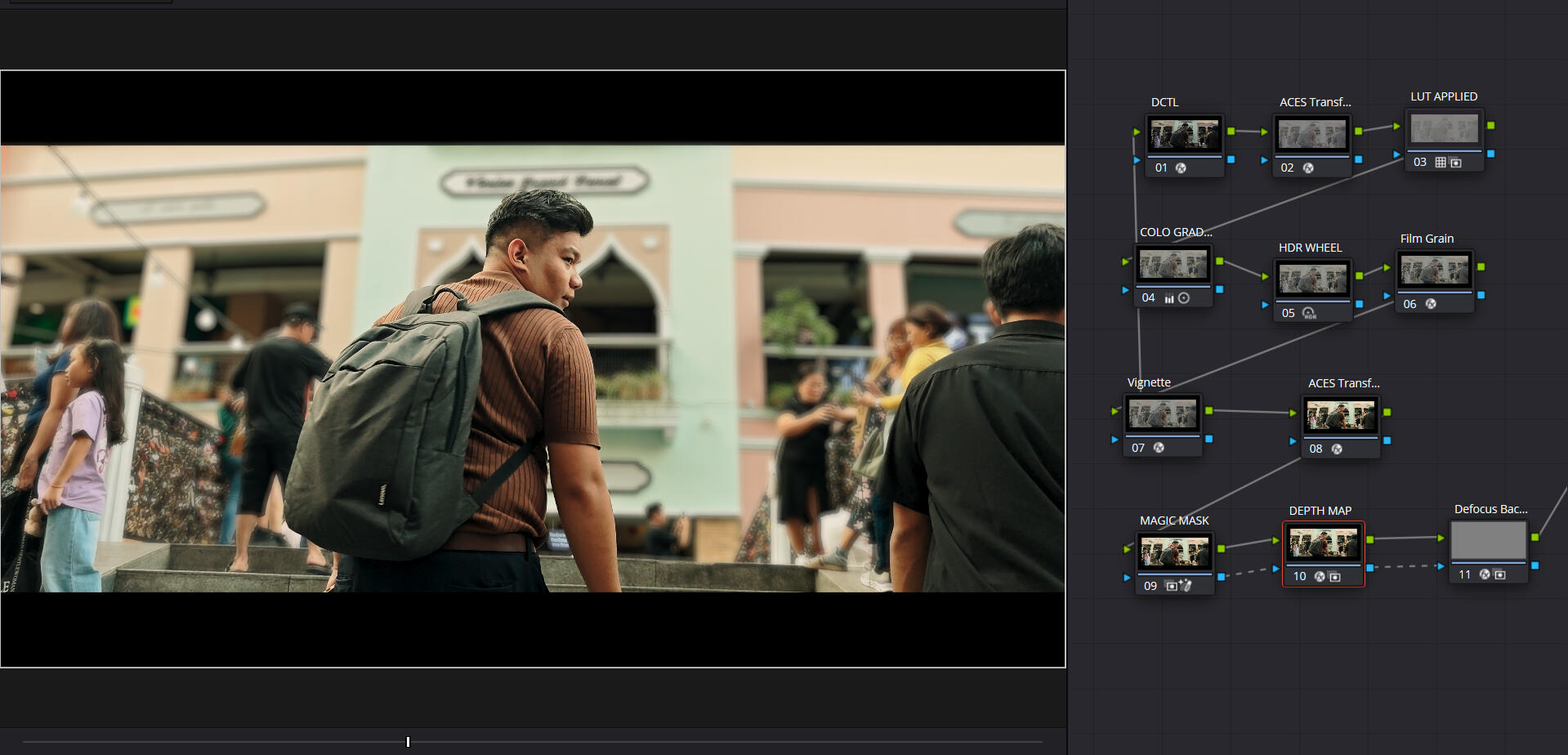Click the circular window icon on node 04
1568x755 pixels.
(1184, 297)
